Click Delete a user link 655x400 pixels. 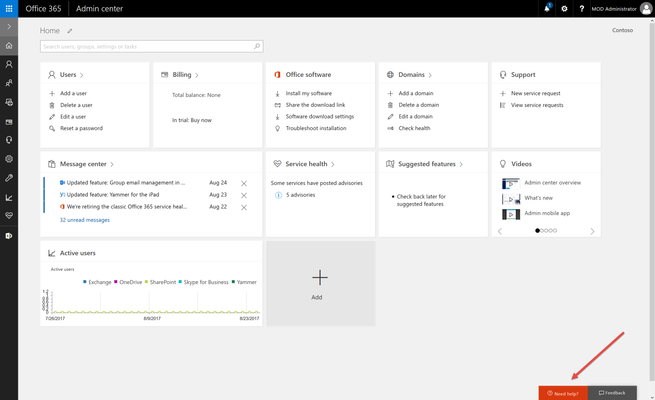(76, 105)
